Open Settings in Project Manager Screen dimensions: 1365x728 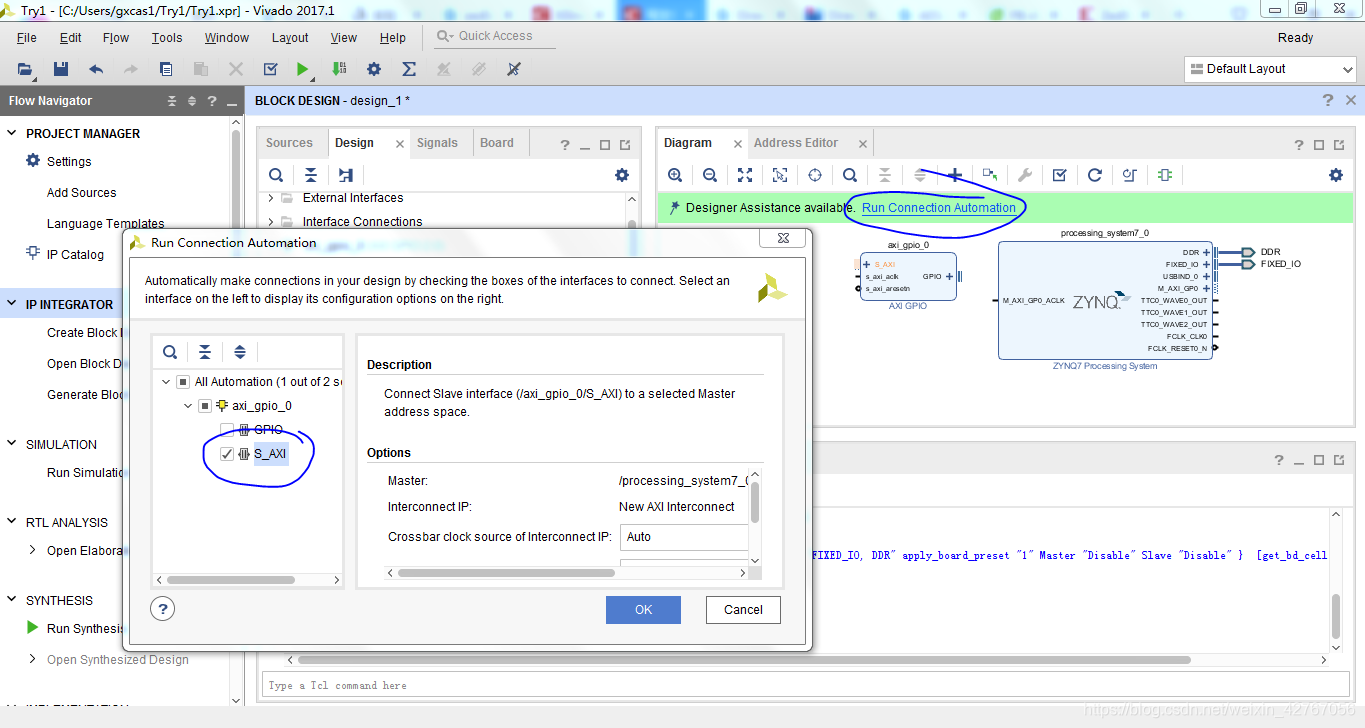pyautogui.click(x=69, y=162)
